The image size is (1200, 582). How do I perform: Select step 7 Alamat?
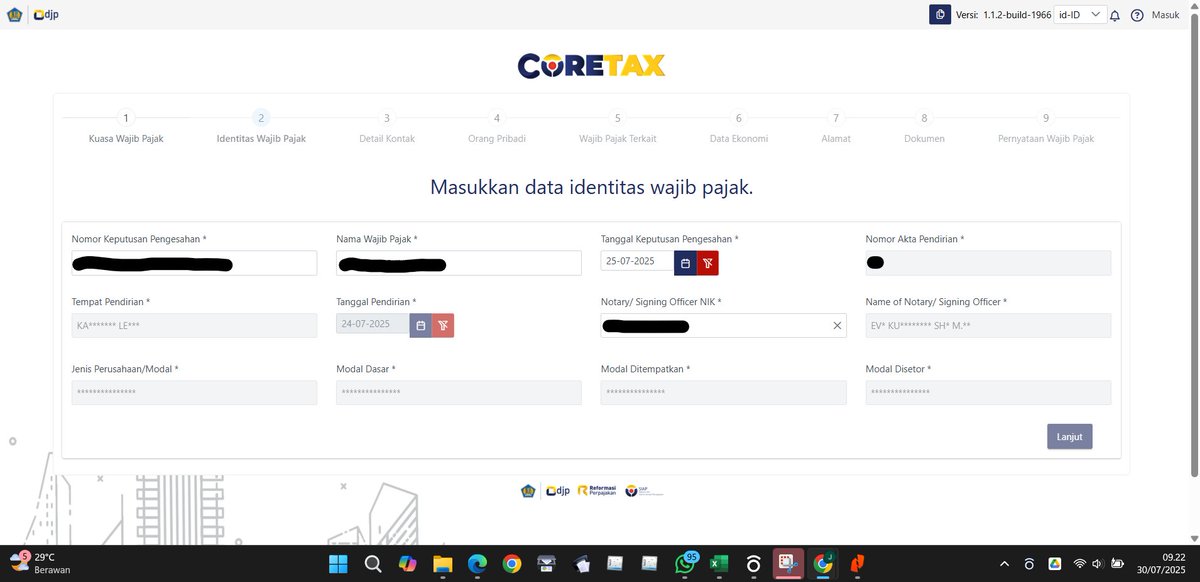click(836, 127)
